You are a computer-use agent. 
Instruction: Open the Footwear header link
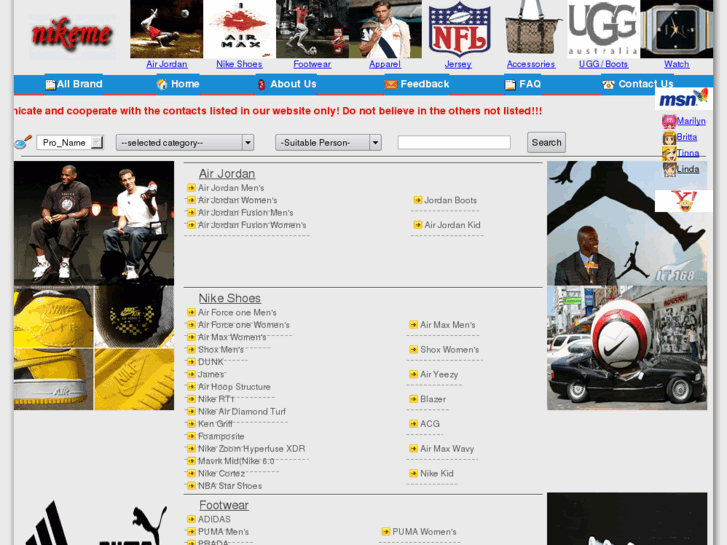click(x=312, y=64)
